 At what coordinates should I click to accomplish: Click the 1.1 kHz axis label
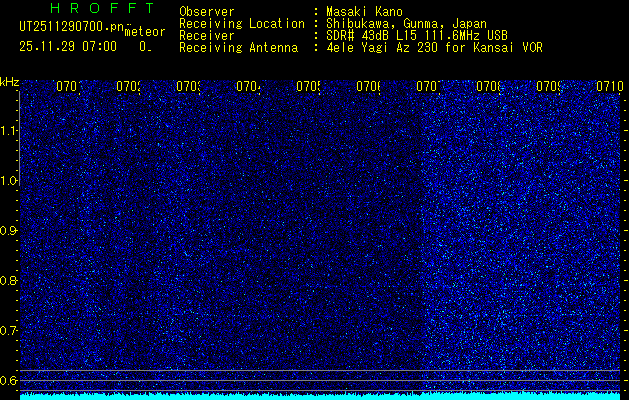[9, 131]
